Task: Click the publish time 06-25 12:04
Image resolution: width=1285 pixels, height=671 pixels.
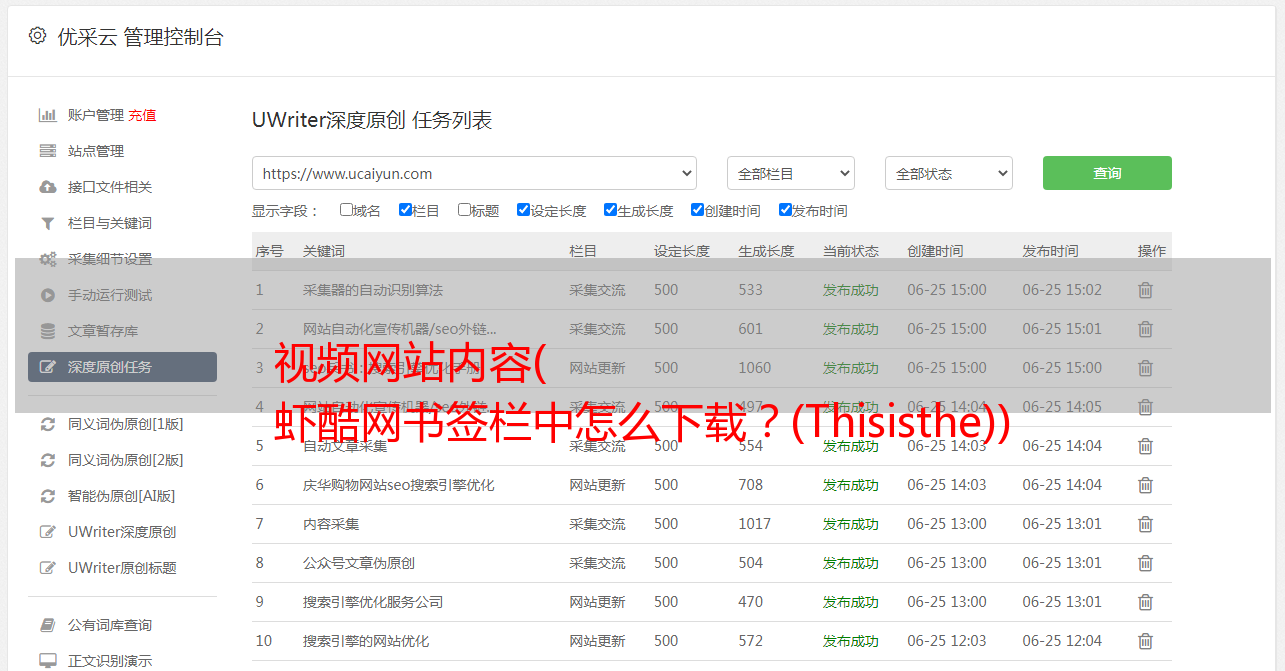Action: 1062,641
